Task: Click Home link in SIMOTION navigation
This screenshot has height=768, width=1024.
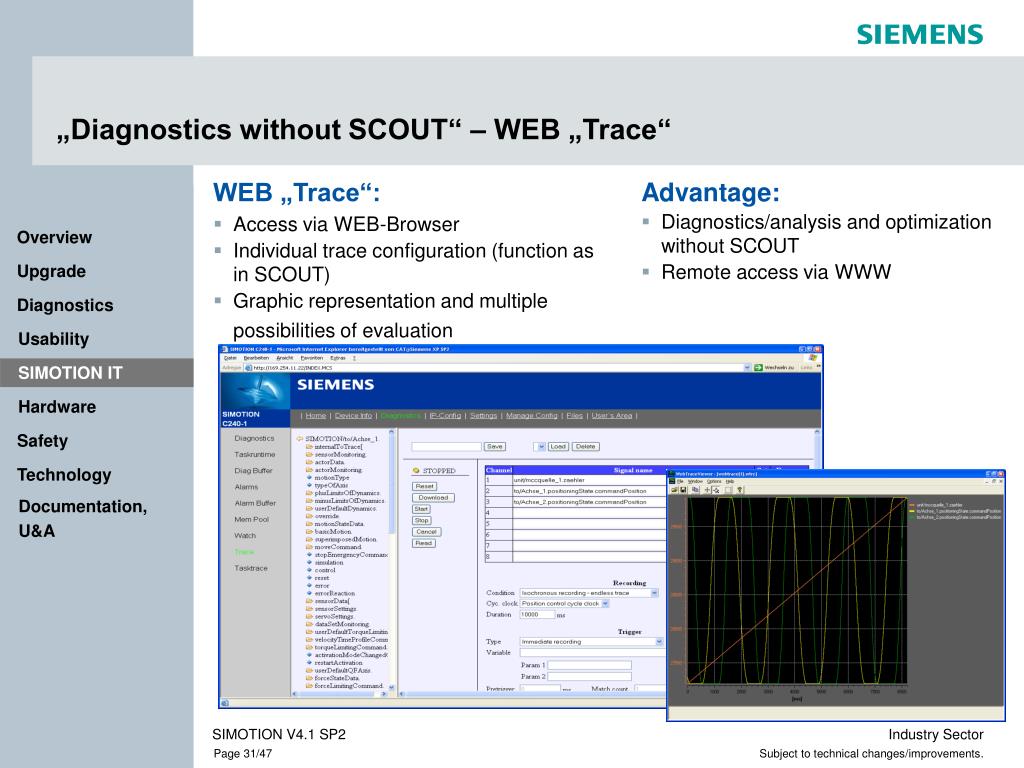Action: tap(315, 415)
